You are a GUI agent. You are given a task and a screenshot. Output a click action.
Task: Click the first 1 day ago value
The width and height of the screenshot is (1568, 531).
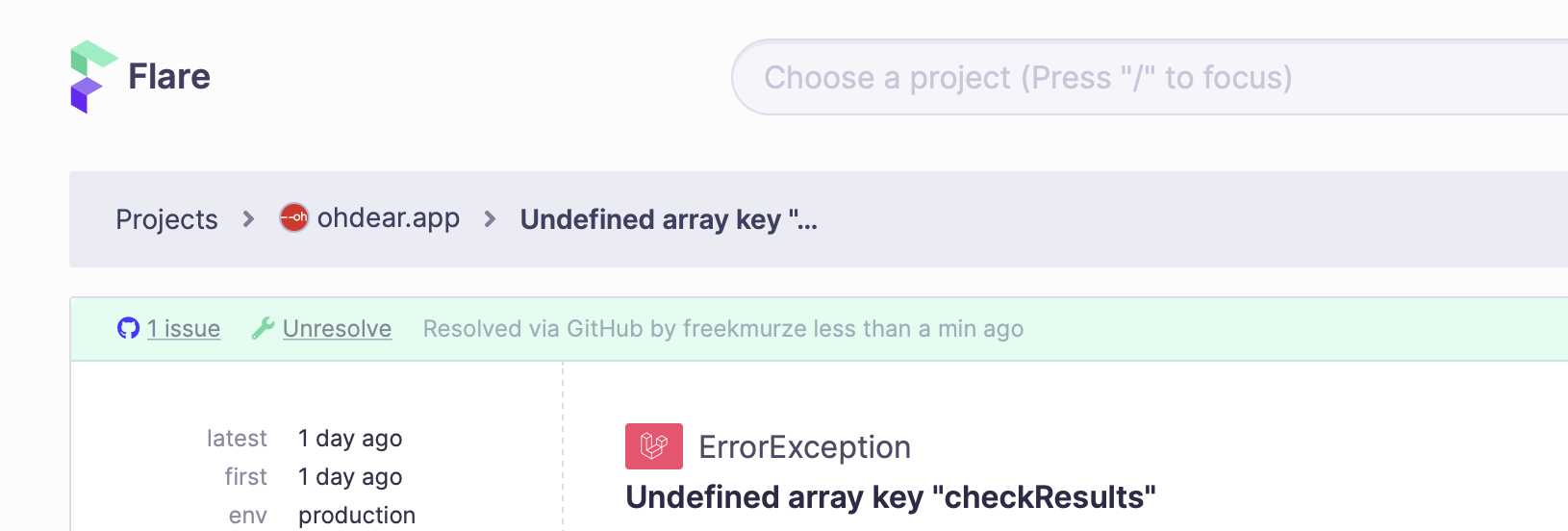tap(350, 477)
